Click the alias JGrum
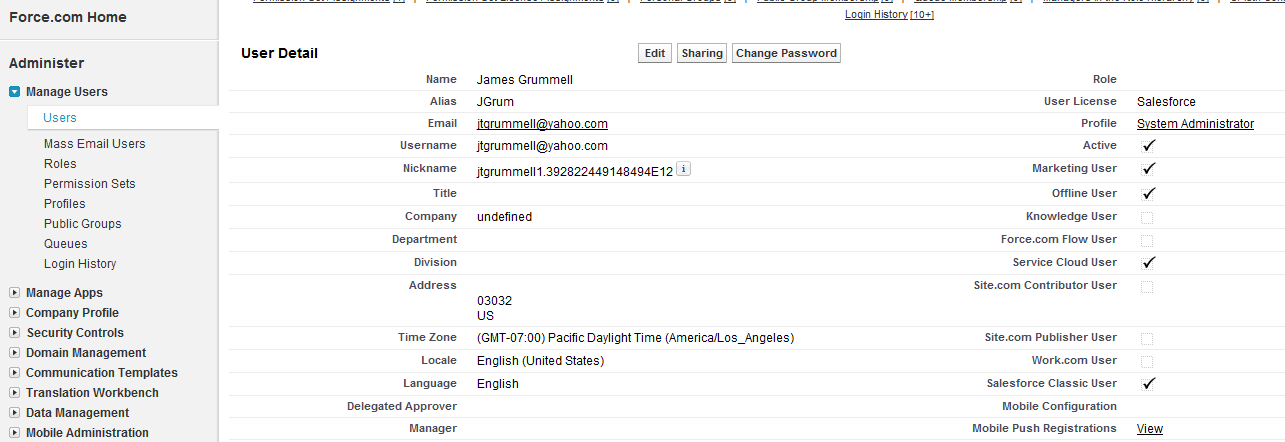The width and height of the screenshot is (1285, 442). click(x=495, y=102)
